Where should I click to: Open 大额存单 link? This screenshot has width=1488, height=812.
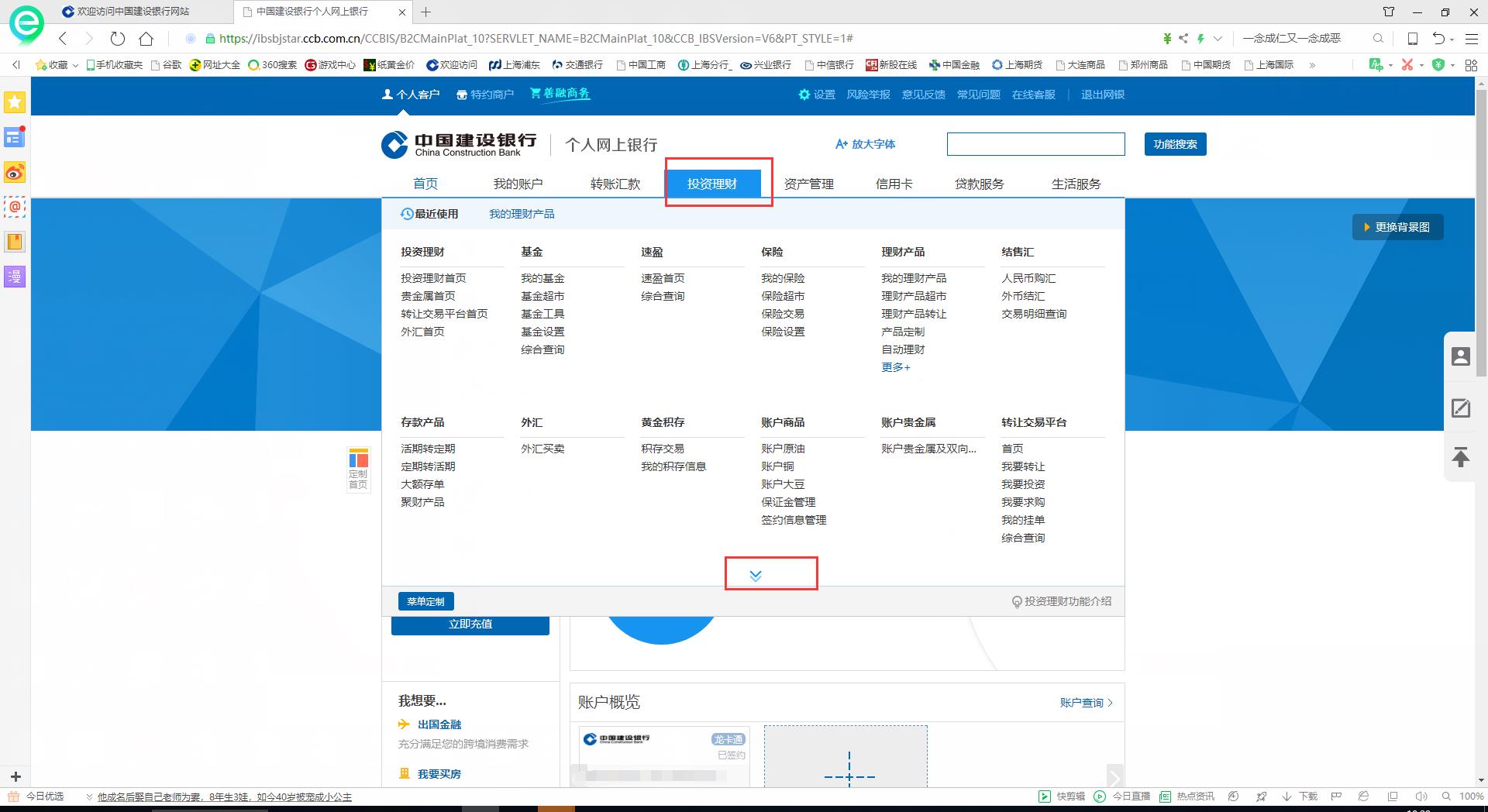coord(422,484)
